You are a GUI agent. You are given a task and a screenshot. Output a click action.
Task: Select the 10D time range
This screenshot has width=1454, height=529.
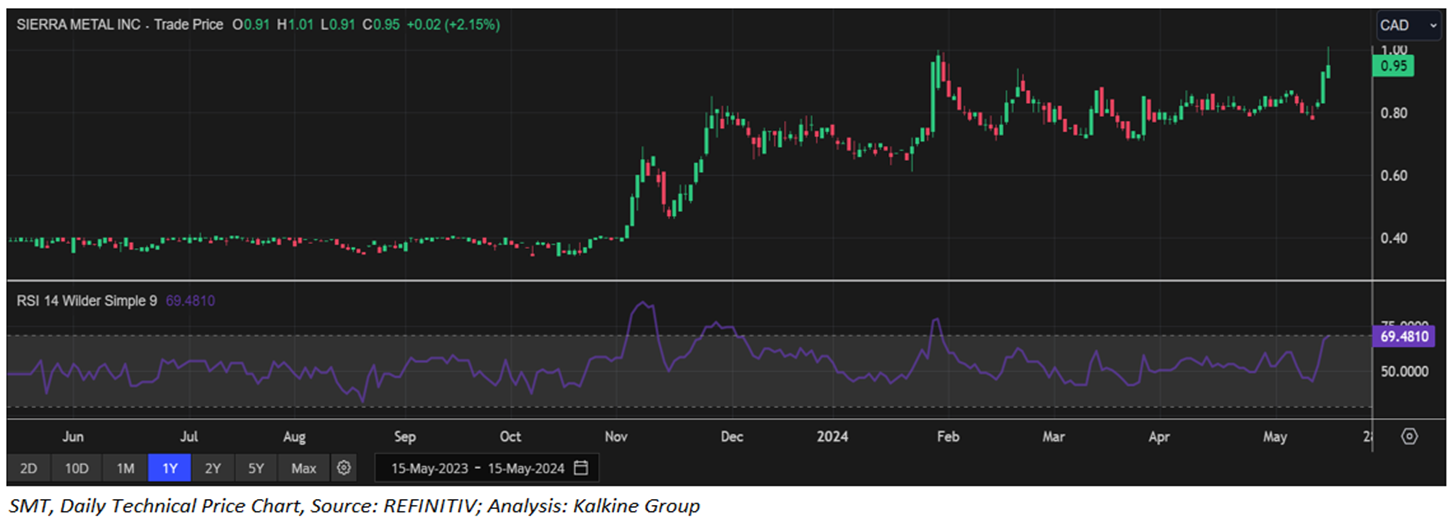pyautogui.click(x=77, y=468)
